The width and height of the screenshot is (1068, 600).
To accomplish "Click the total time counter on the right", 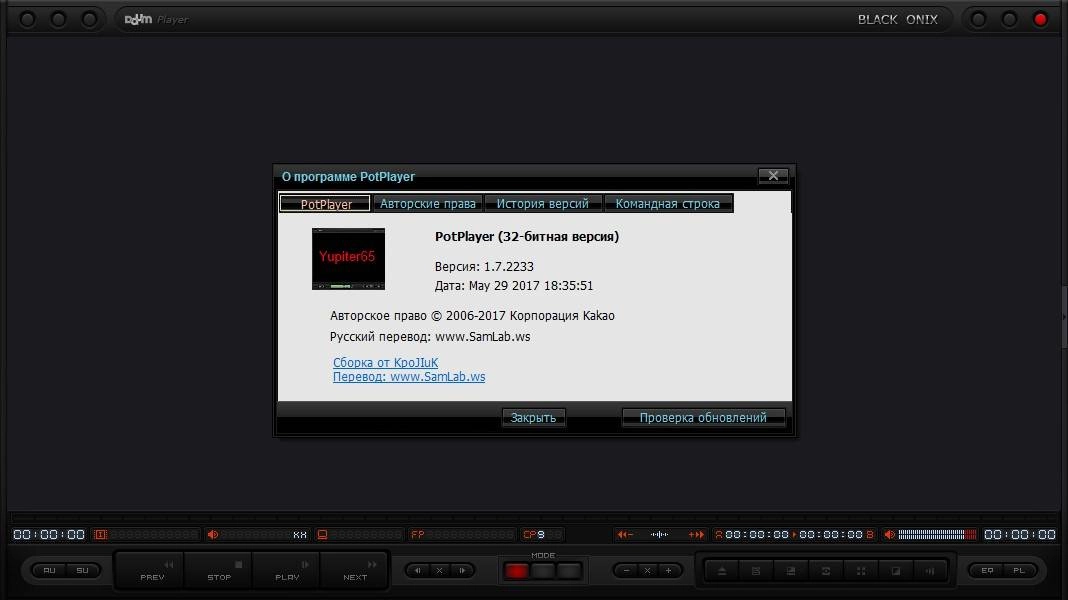I will tap(1020, 535).
